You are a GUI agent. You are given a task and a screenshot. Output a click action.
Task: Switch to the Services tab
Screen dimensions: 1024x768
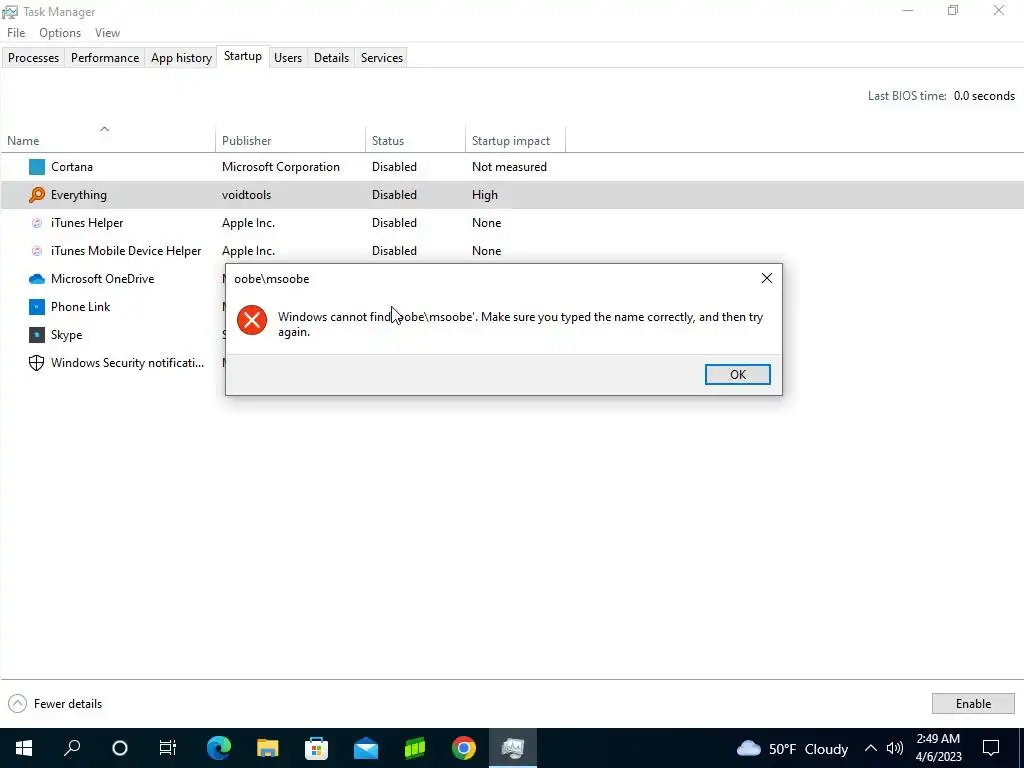(x=381, y=57)
